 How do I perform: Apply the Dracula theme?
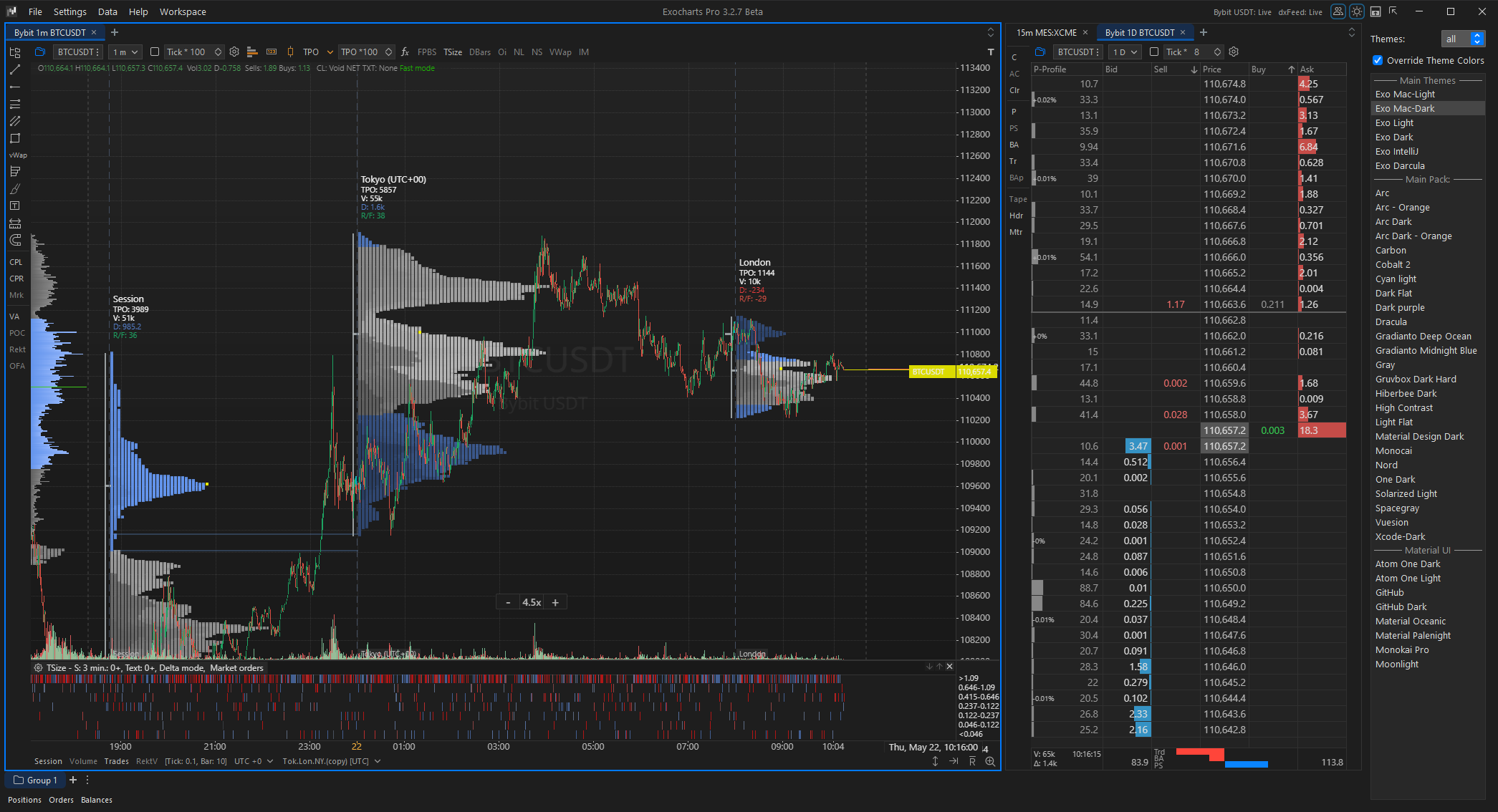click(1391, 322)
